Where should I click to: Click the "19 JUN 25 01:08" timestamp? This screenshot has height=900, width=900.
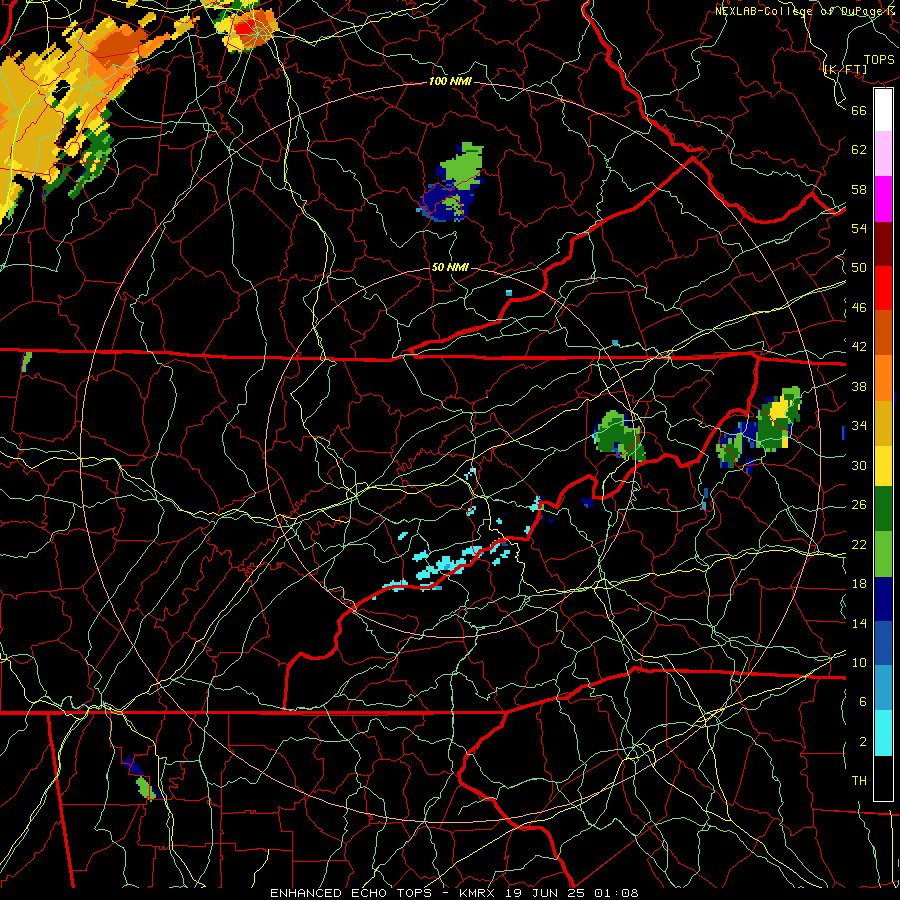click(572, 893)
